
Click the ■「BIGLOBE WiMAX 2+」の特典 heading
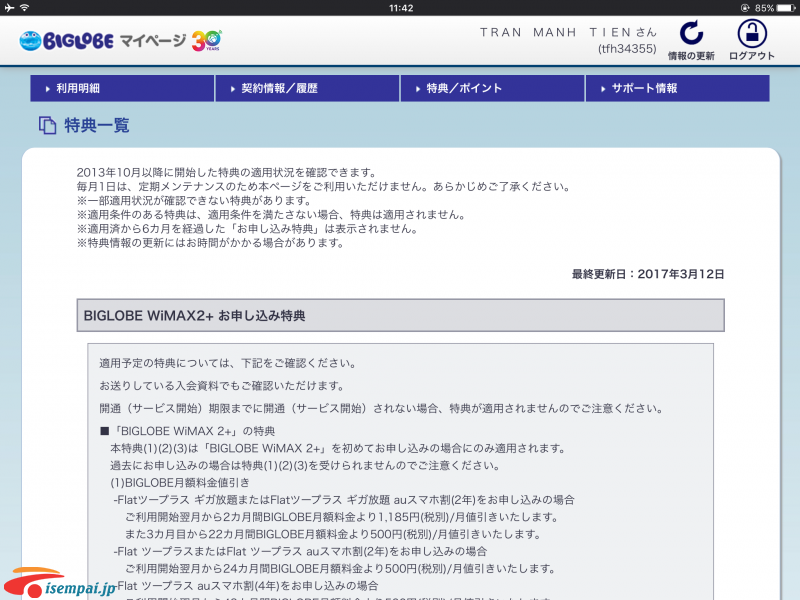click(x=188, y=431)
